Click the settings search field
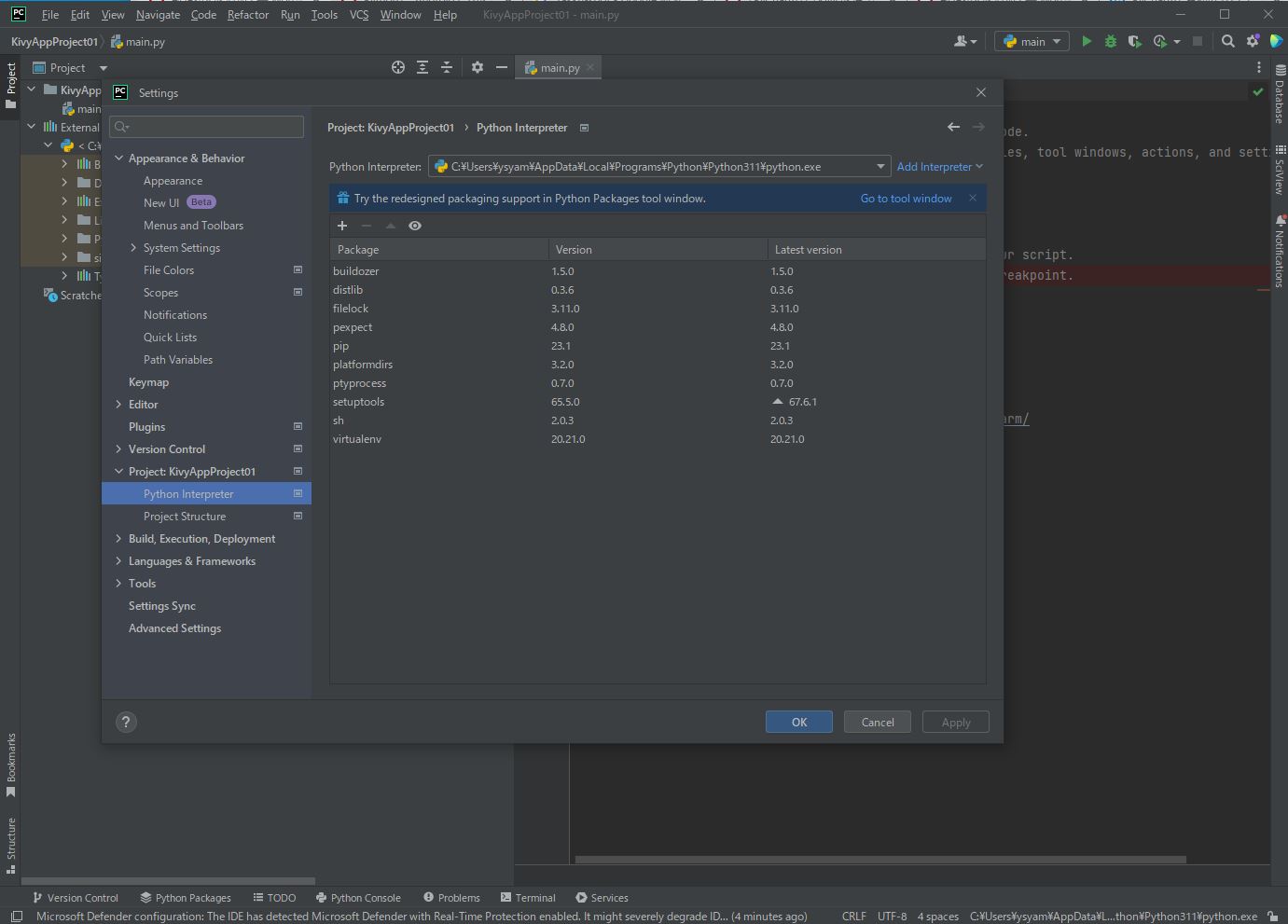The image size is (1288, 924). click(x=207, y=127)
